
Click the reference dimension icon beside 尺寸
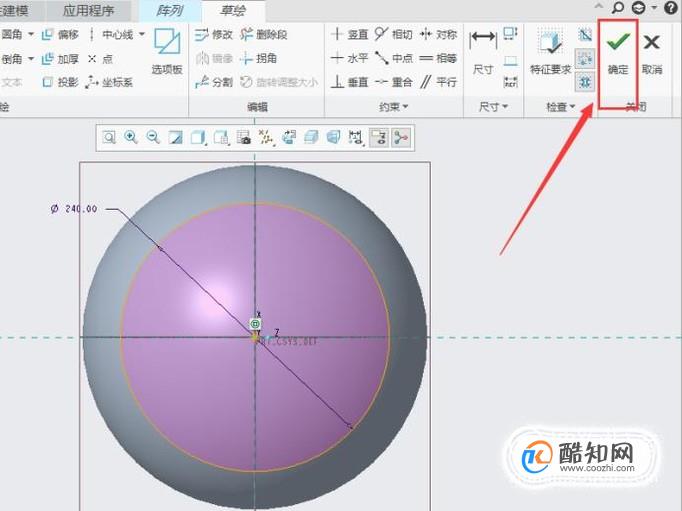pos(510,82)
